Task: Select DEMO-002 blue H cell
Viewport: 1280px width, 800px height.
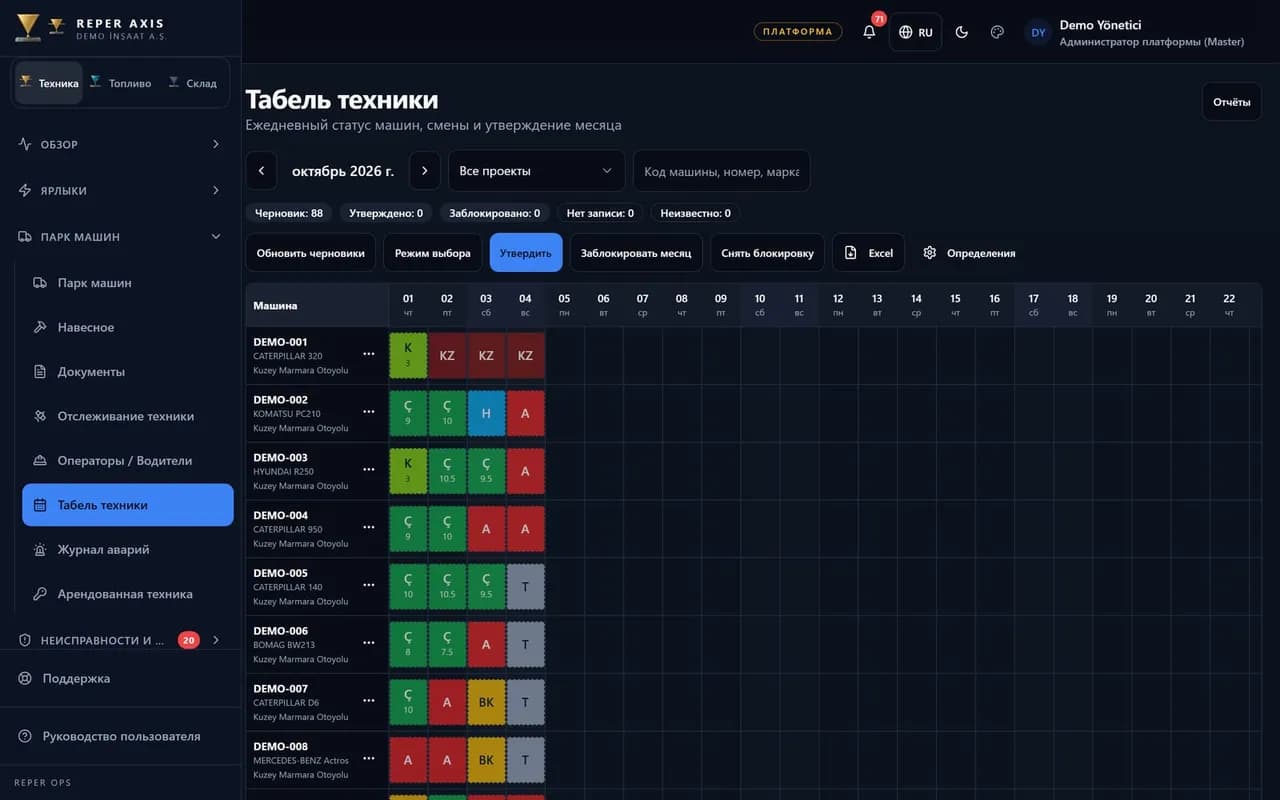Action: [x=486, y=413]
